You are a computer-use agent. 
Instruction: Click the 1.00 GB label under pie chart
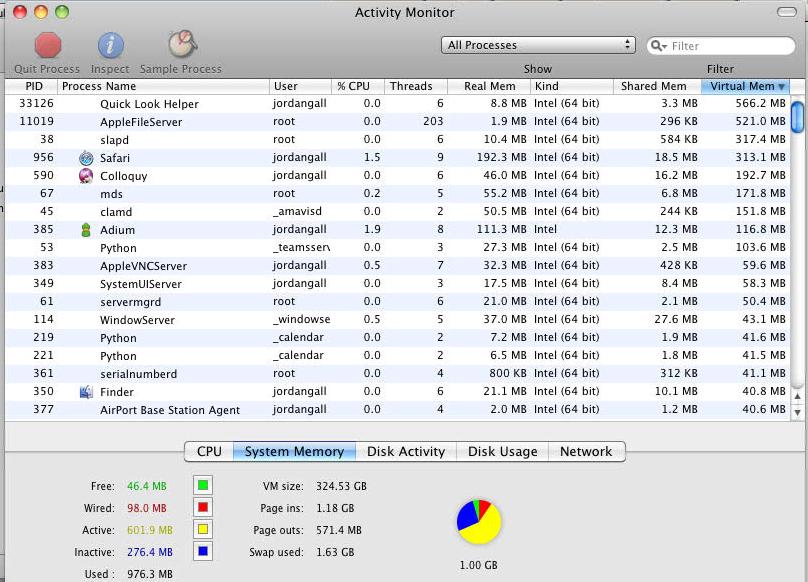479,566
